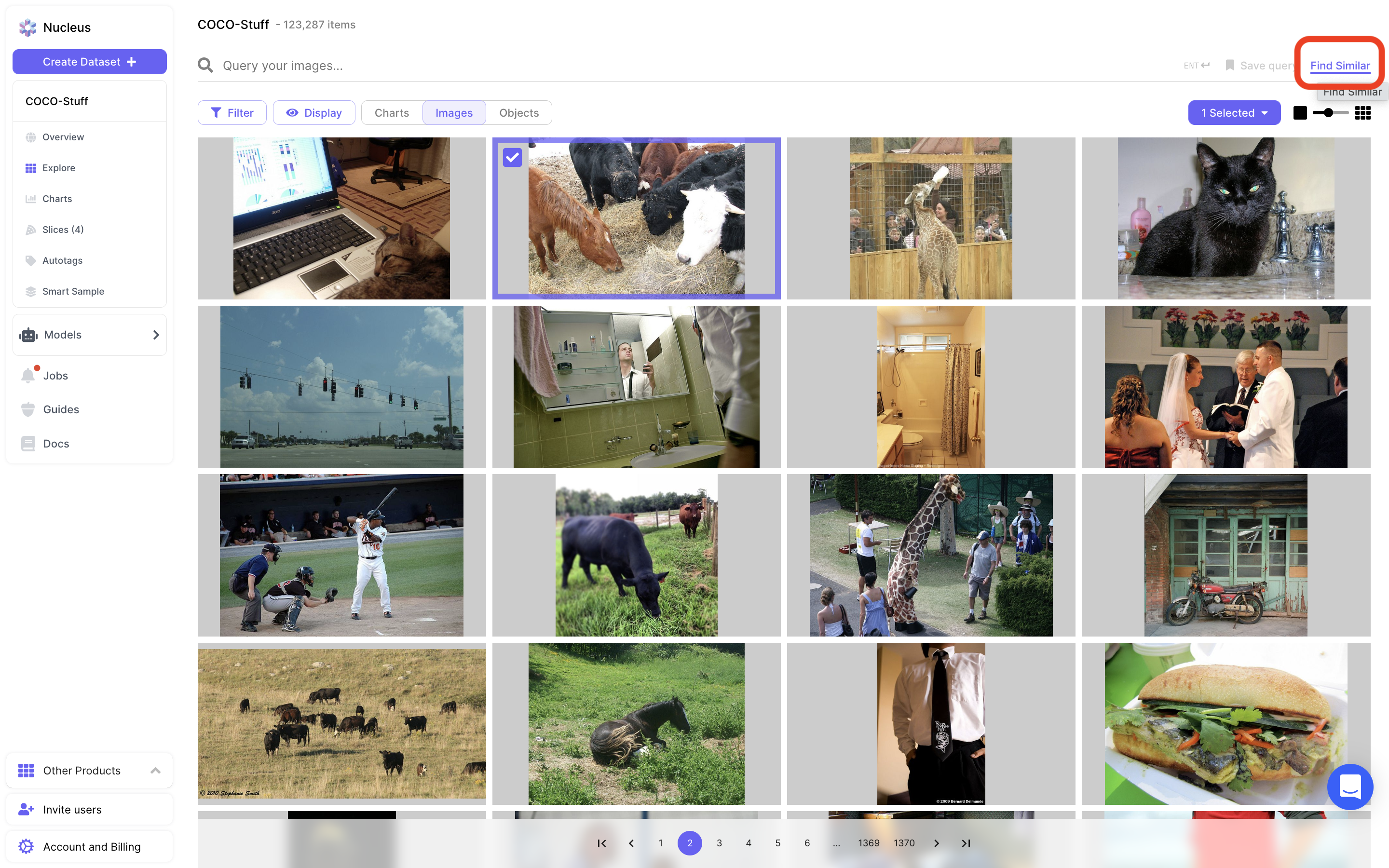Click the Nucleus logo icon
Screen dimensions: 1389x868
pos(27,27)
